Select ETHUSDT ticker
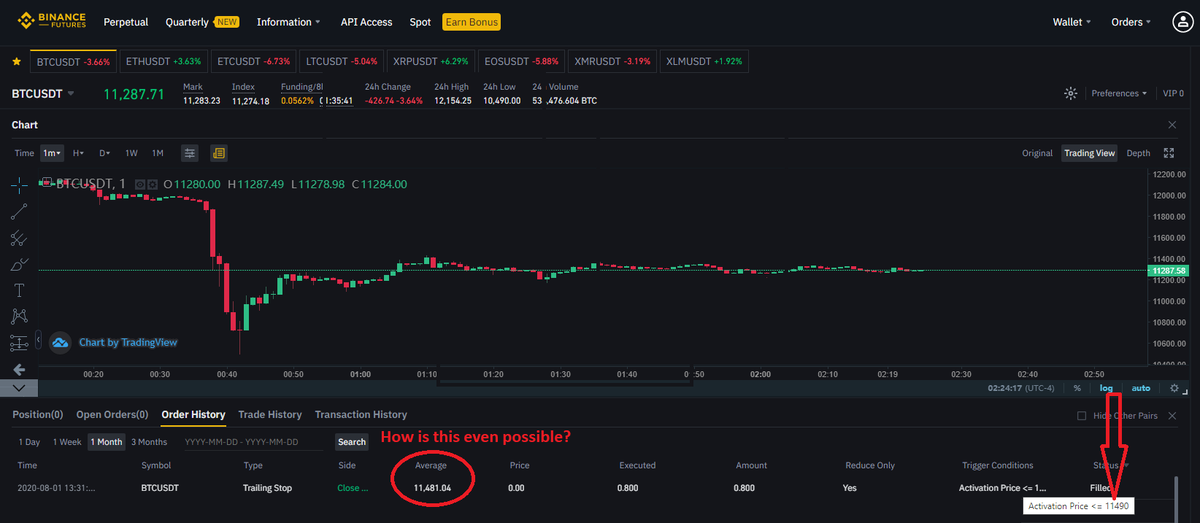The height and width of the screenshot is (523, 1200). coord(163,62)
